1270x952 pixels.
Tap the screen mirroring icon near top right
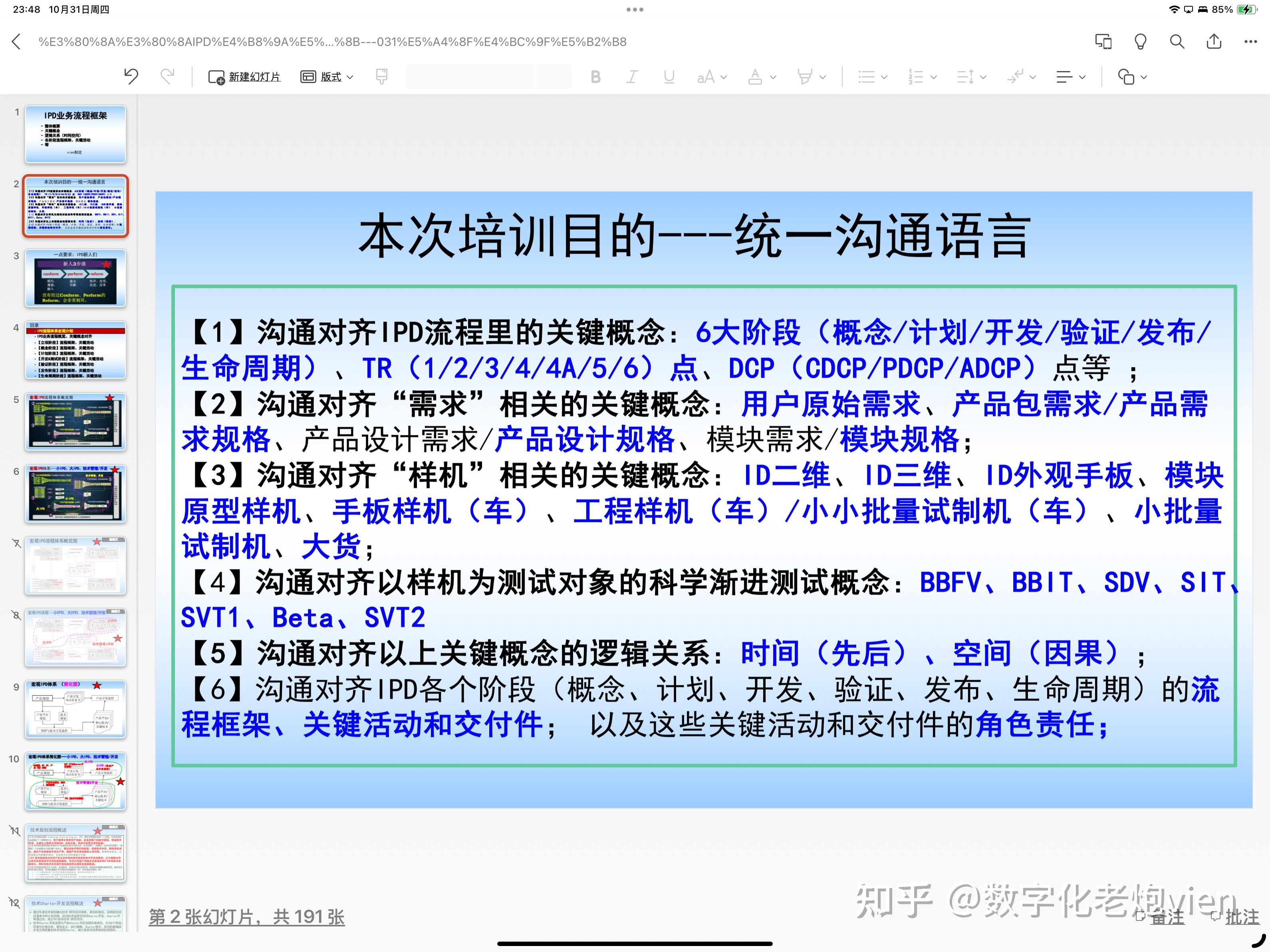tap(1103, 42)
